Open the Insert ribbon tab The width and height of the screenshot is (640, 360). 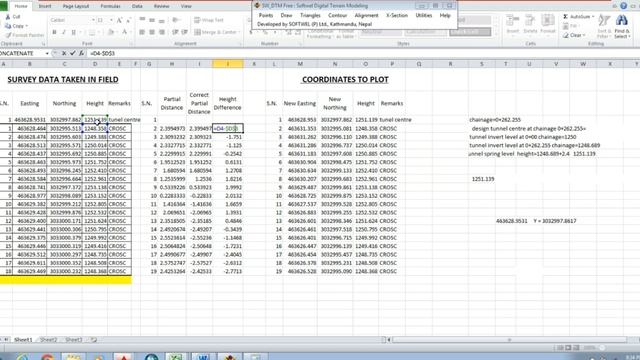(x=45, y=6)
